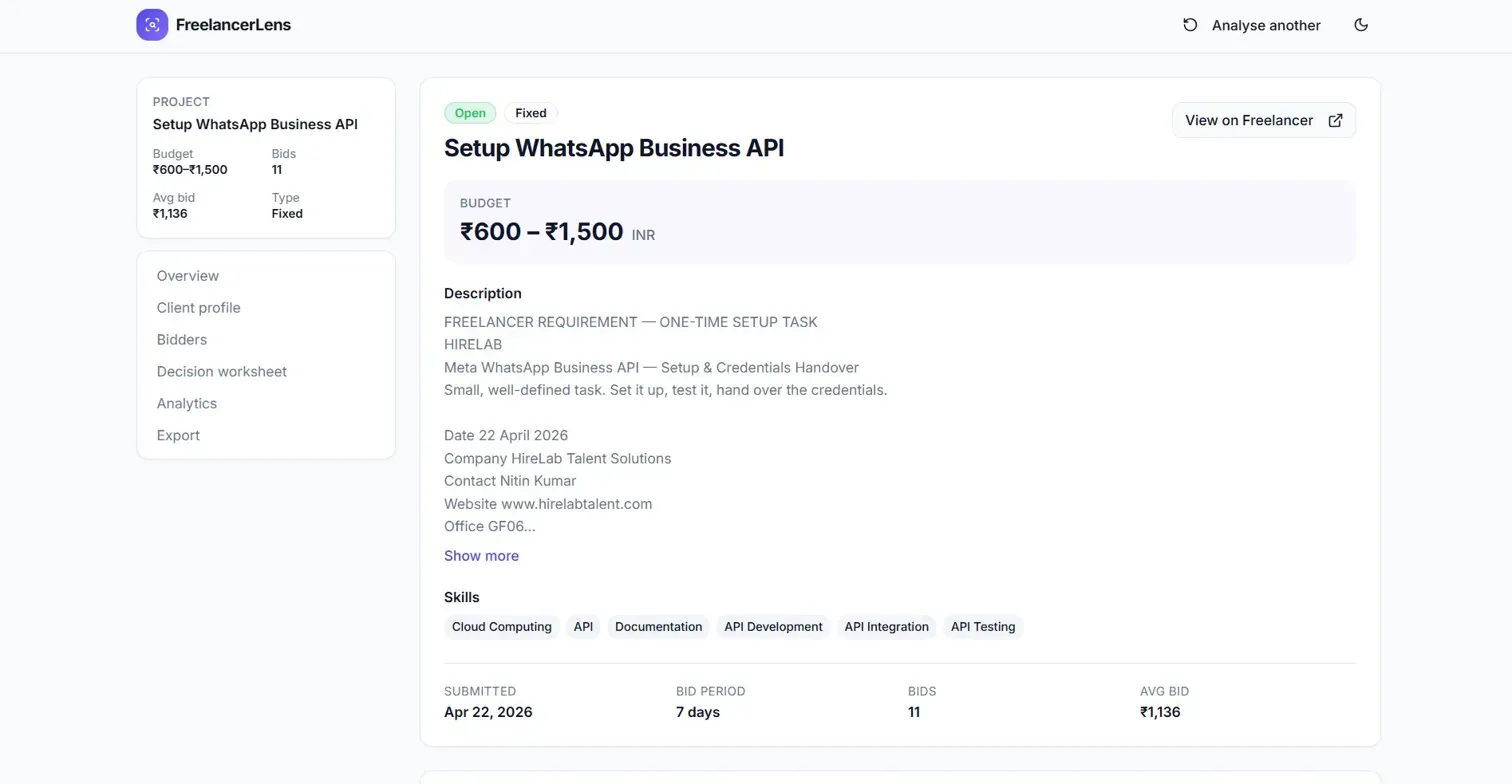Click the external link icon on View on Freelancer
Screen dimensions: 1512x784
(x=1335, y=120)
